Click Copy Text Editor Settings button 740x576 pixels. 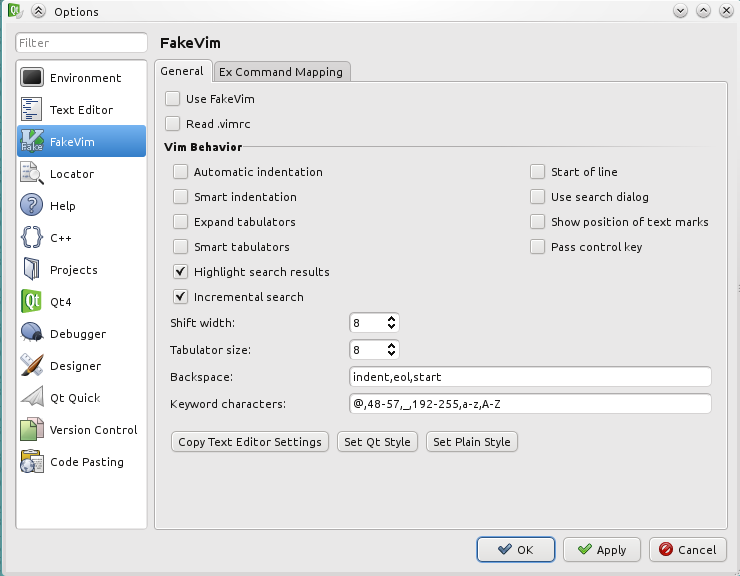pyautogui.click(x=250, y=442)
